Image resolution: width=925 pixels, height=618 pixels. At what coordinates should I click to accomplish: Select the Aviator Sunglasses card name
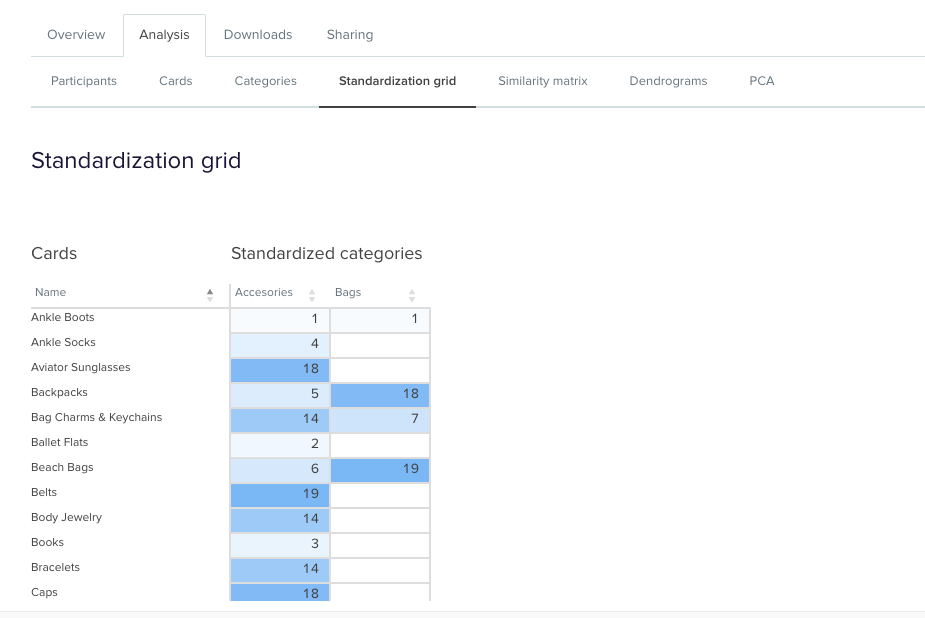(x=81, y=367)
